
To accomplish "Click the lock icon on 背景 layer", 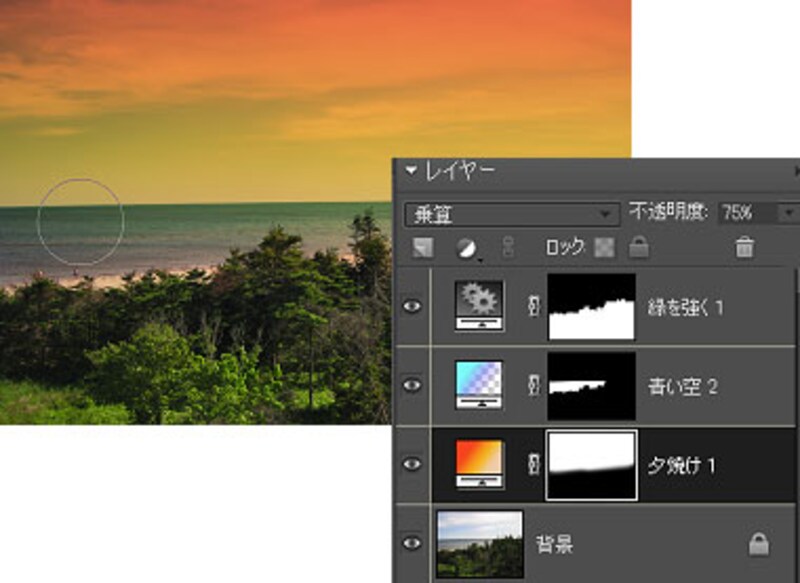I will 759,544.
